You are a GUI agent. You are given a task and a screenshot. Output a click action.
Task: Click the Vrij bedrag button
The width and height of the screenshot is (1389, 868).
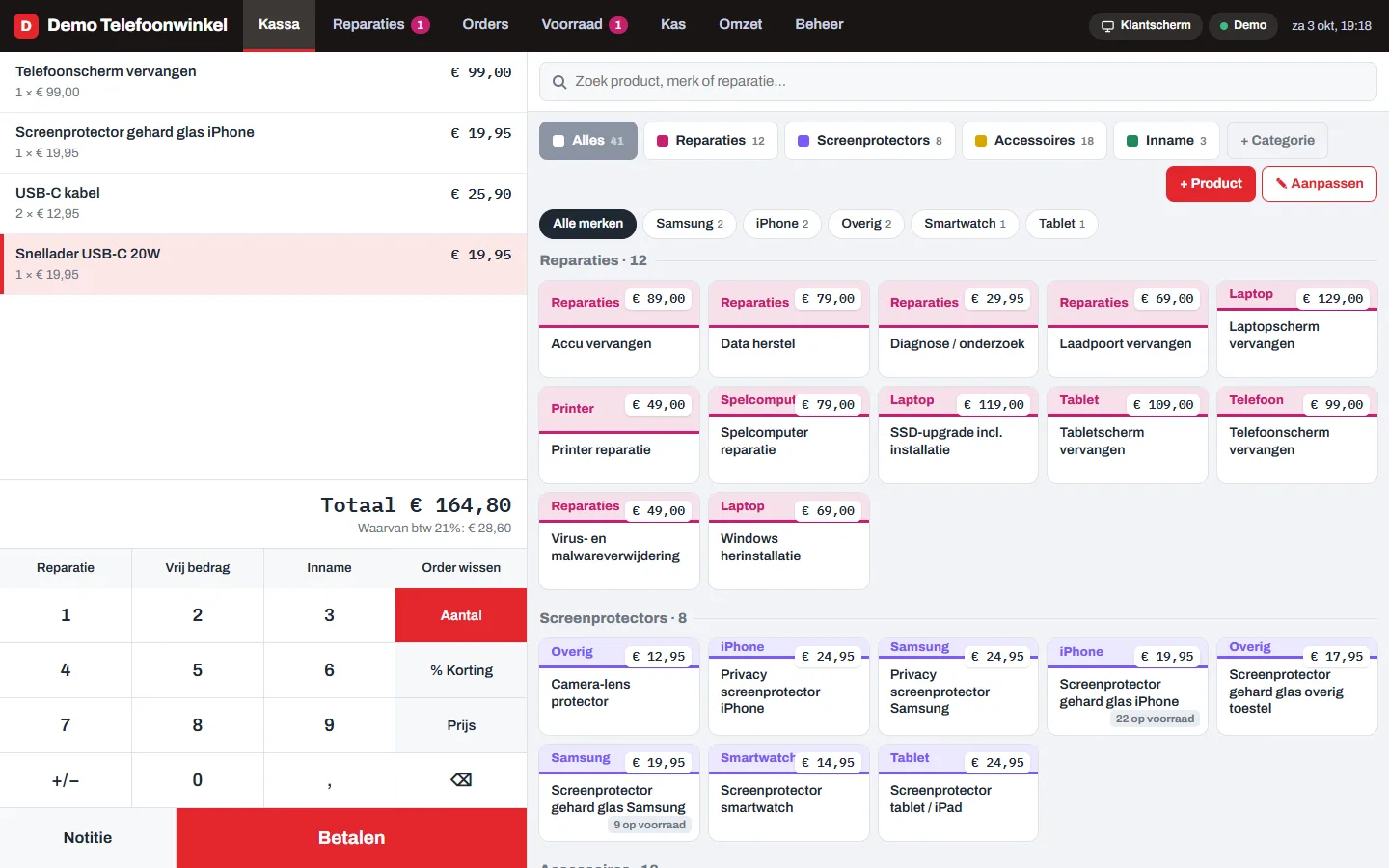[x=198, y=568]
